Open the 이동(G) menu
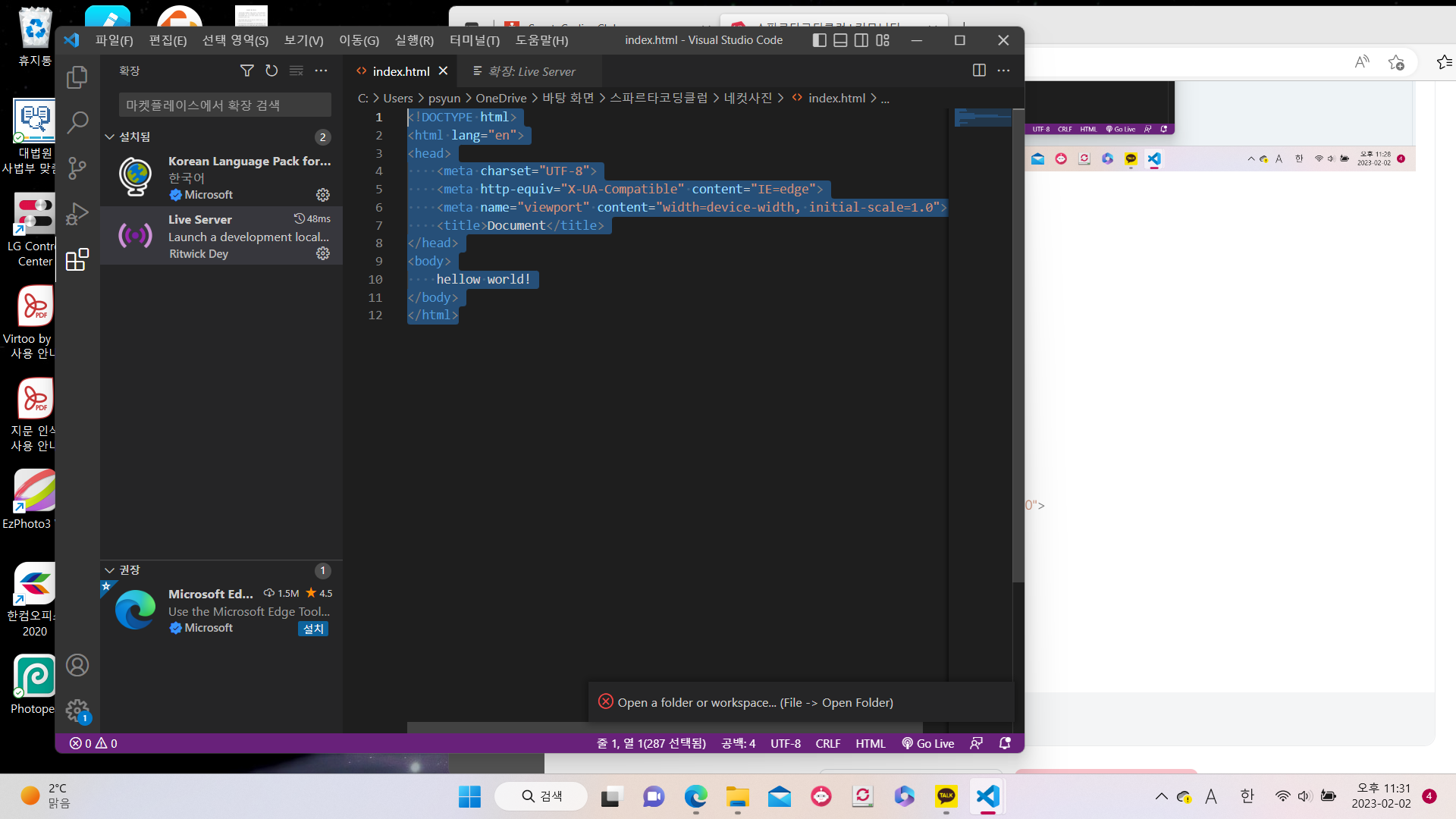Viewport: 1456px width, 819px height. click(359, 40)
